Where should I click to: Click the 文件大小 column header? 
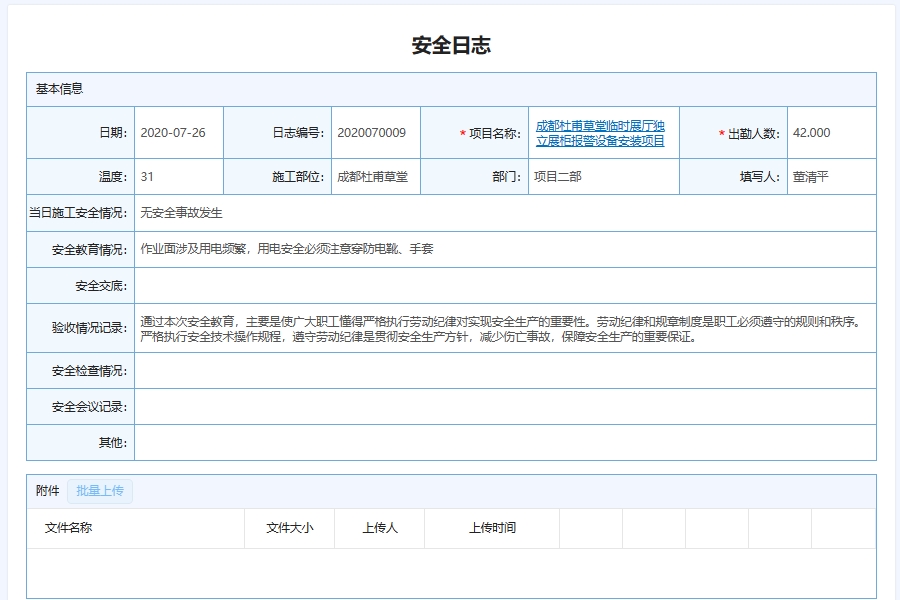pos(290,528)
